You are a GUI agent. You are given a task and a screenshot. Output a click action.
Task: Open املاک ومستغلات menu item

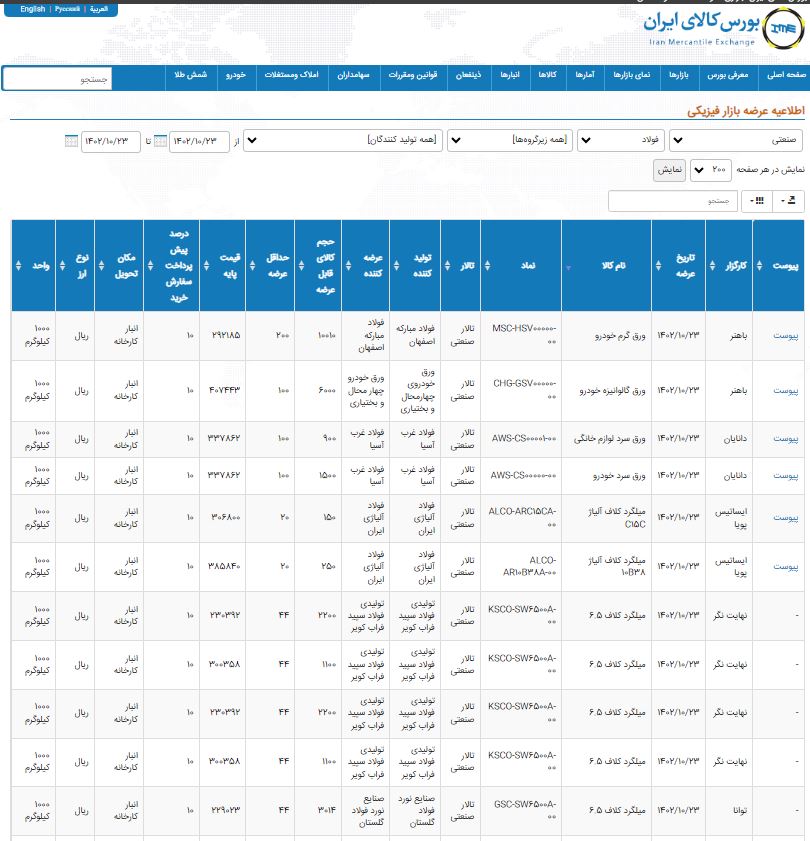pos(291,75)
